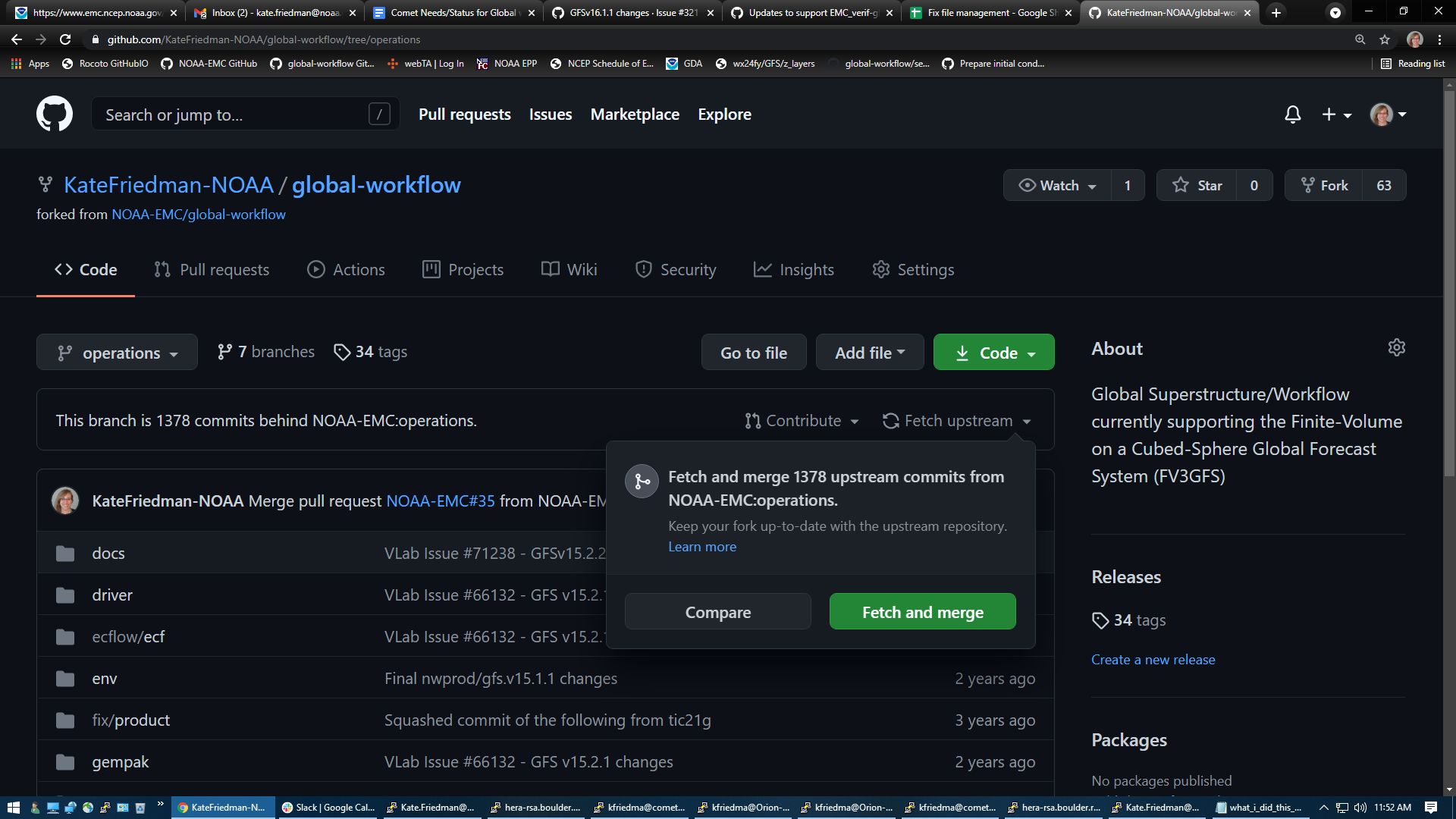Open the Security tab

point(676,270)
